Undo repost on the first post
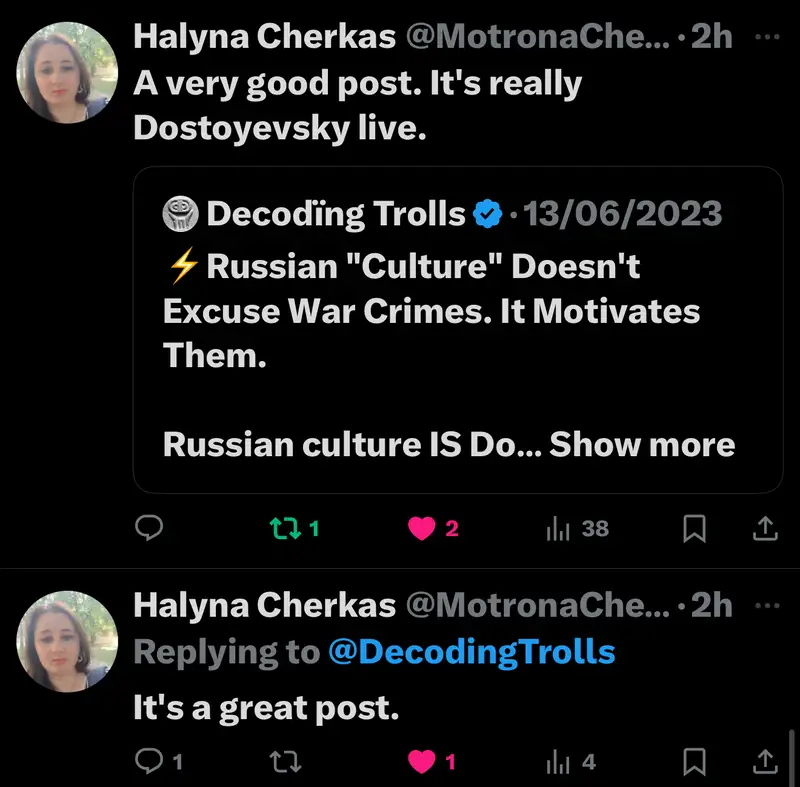Image resolution: width=800 pixels, height=787 pixels. tap(286, 529)
